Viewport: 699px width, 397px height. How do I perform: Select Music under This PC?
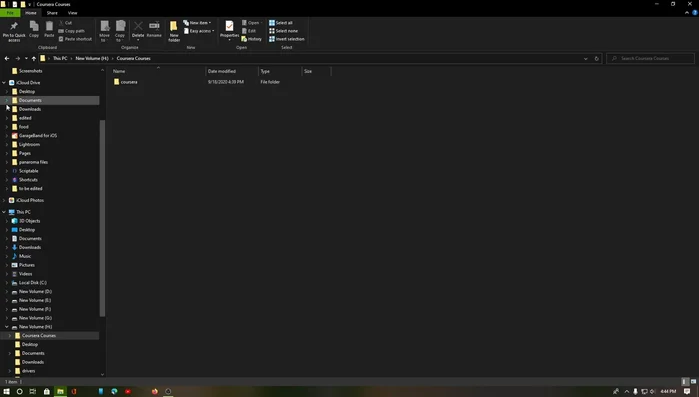[25, 256]
